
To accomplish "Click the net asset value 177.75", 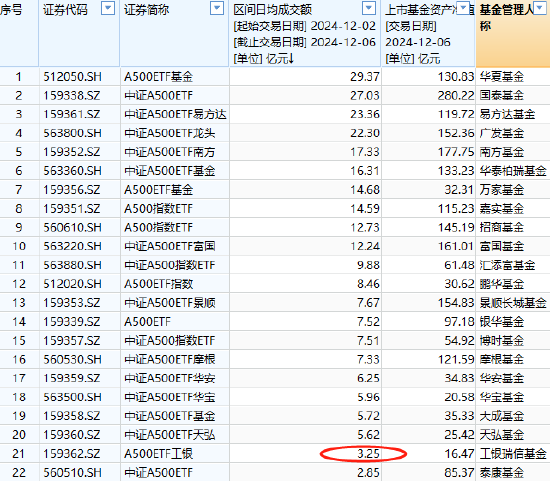I will [456, 152].
